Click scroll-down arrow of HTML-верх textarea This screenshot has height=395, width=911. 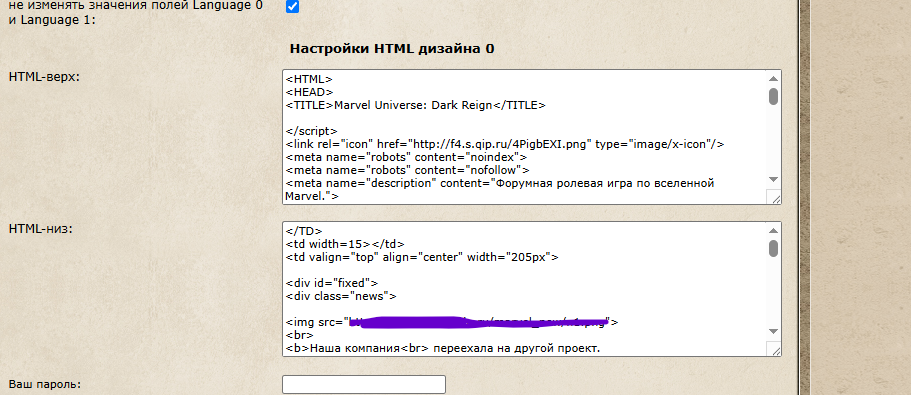(x=773, y=179)
